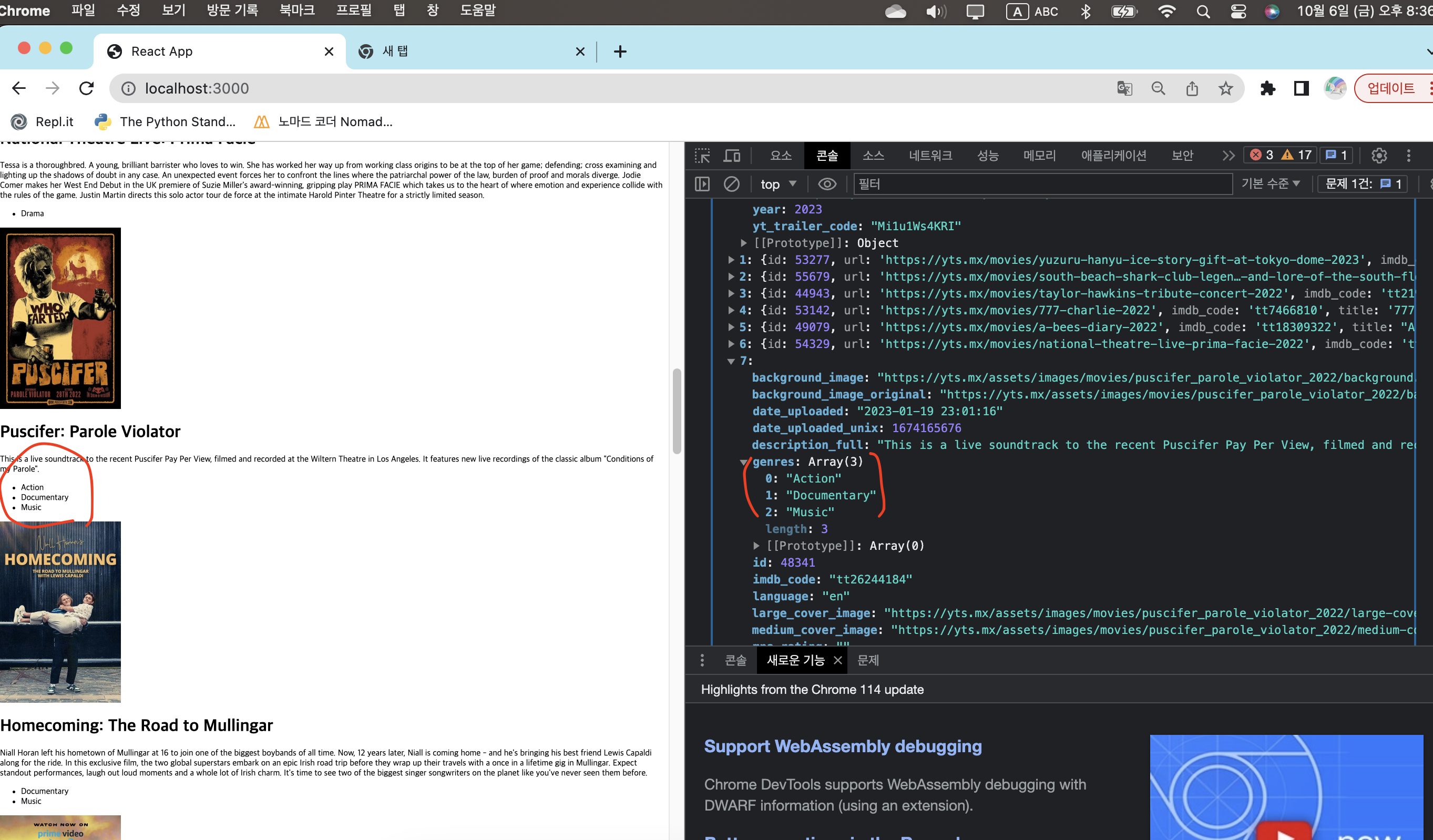Image resolution: width=1433 pixels, height=840 pixels.
Task: Open the 북마크 menu in menu bar
Action: (x=297, y=10)
